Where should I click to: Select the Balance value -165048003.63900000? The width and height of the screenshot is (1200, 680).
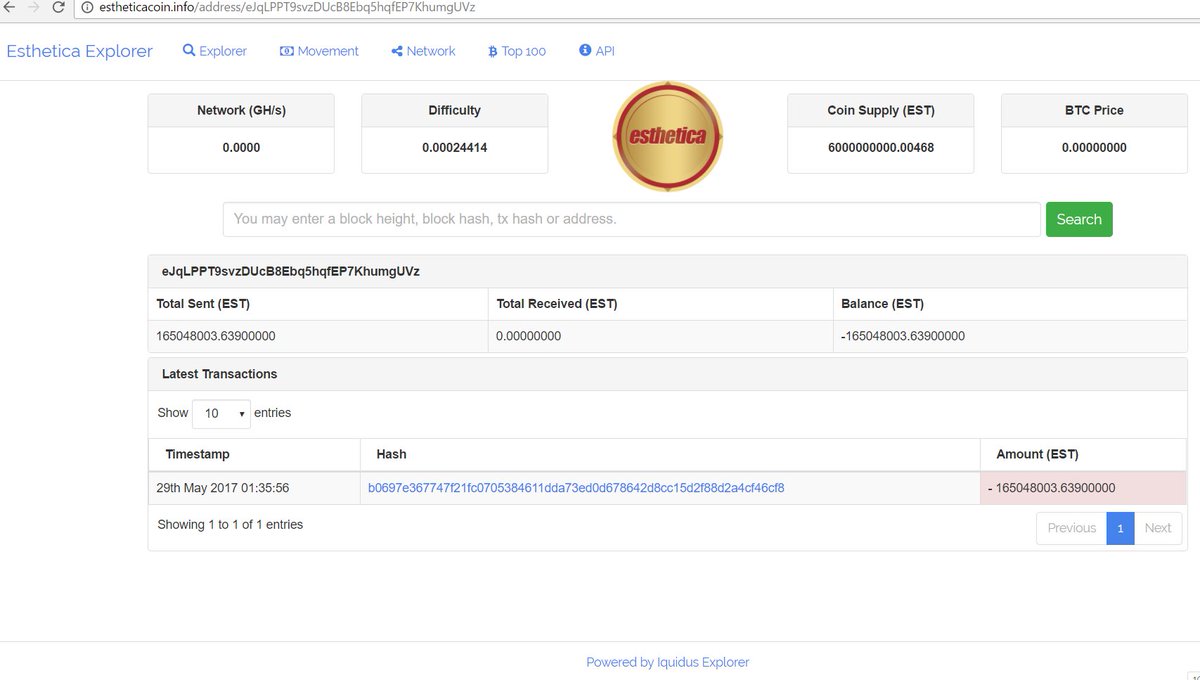903,336
